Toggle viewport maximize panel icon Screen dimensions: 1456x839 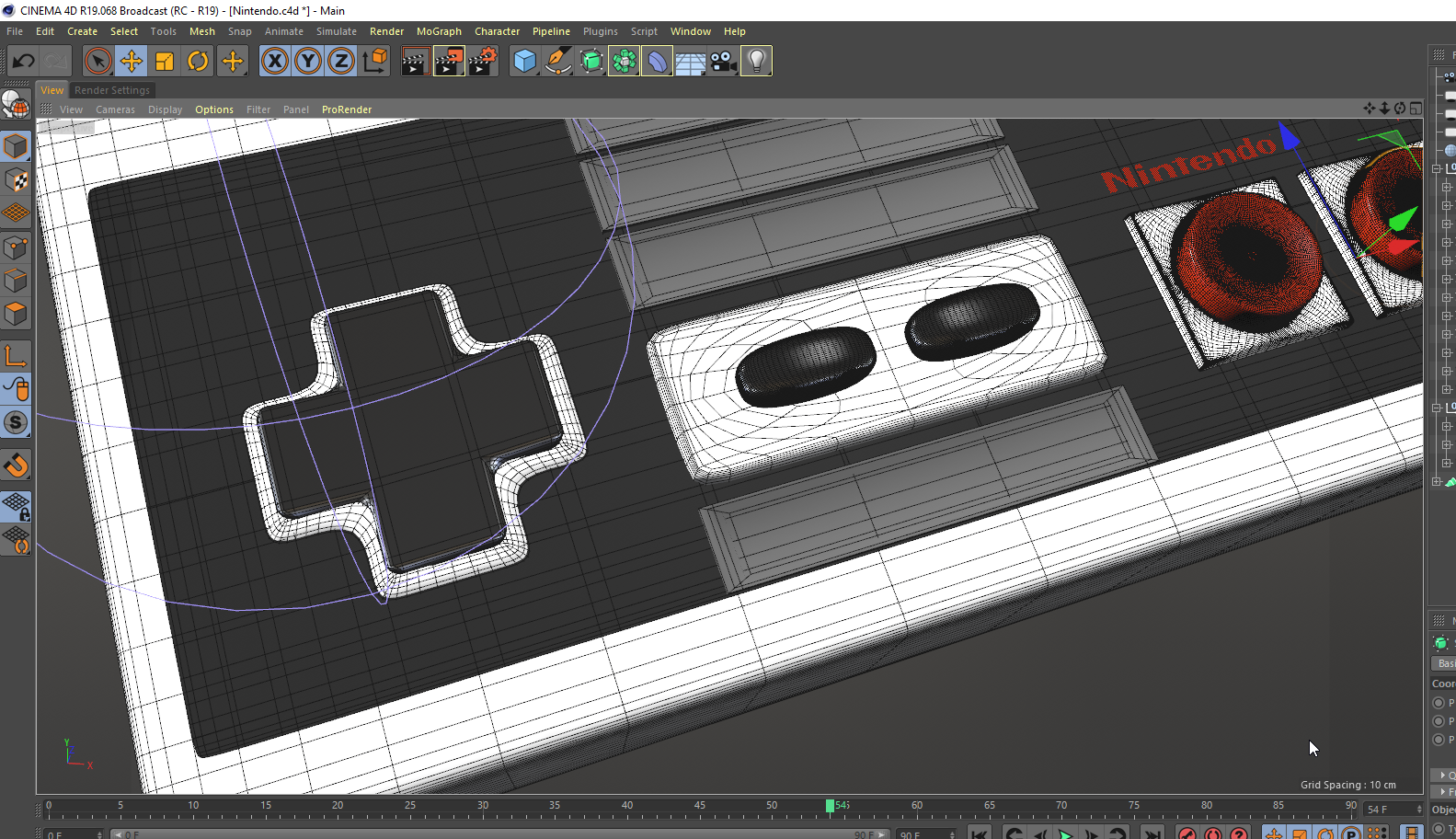tap(1416, 109)
